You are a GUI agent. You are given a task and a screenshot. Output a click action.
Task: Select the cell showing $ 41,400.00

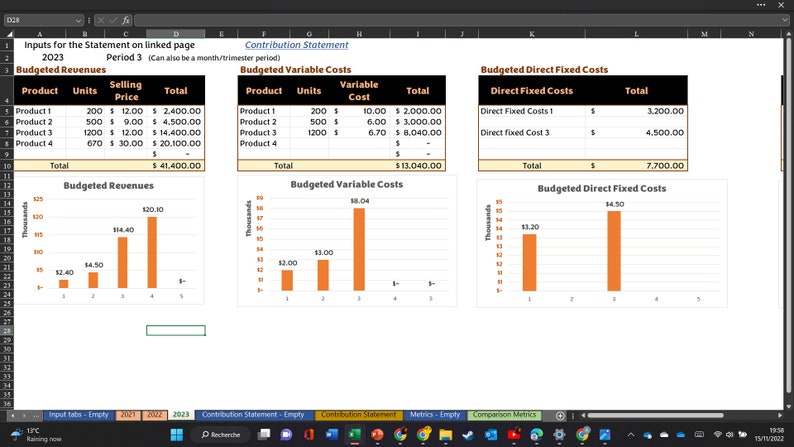(x=176, y=166)
